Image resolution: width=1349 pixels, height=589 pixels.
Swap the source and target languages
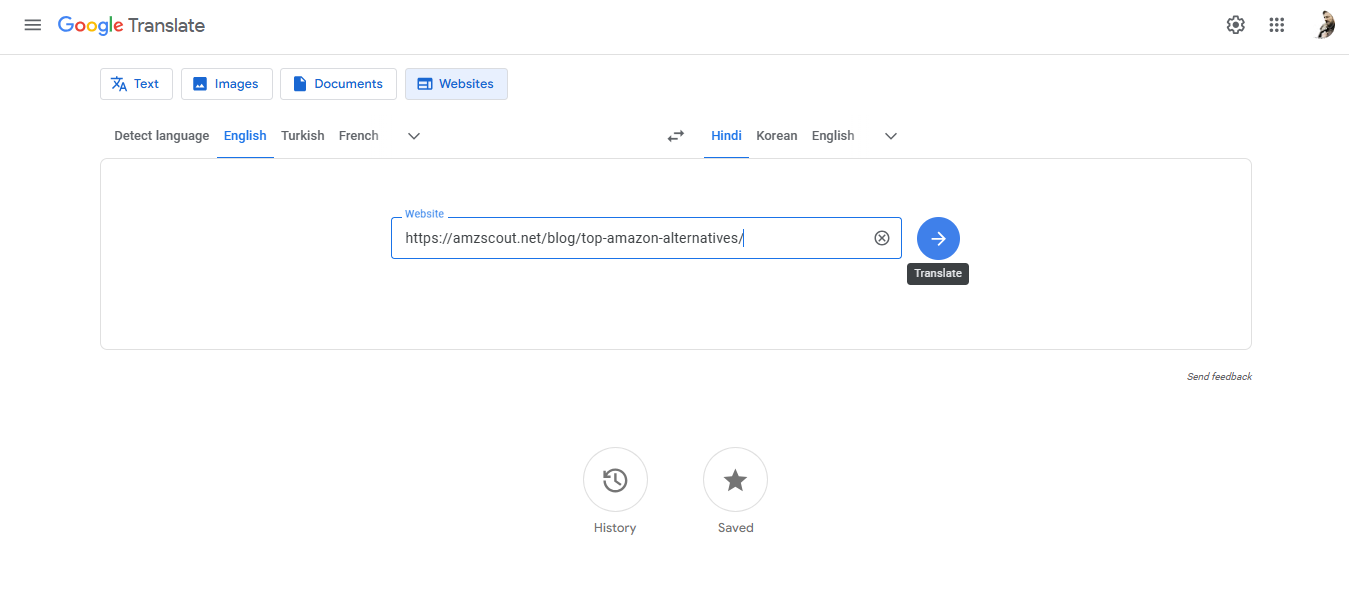pos(675,136)
